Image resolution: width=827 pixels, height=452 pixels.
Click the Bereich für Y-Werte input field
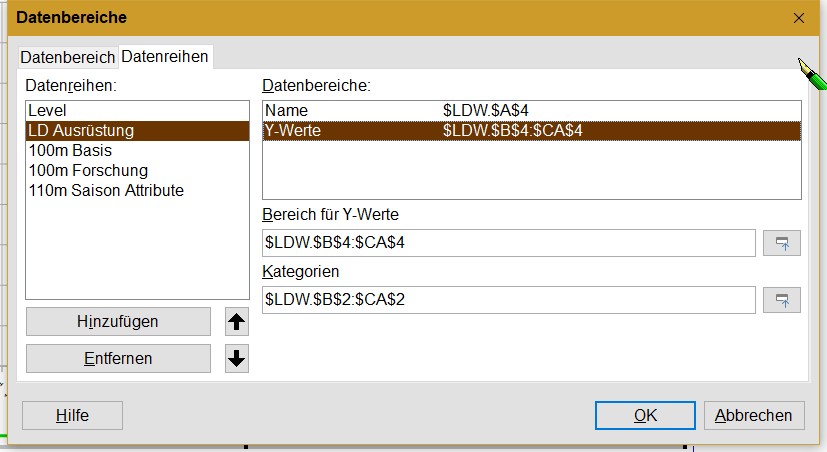508,243
